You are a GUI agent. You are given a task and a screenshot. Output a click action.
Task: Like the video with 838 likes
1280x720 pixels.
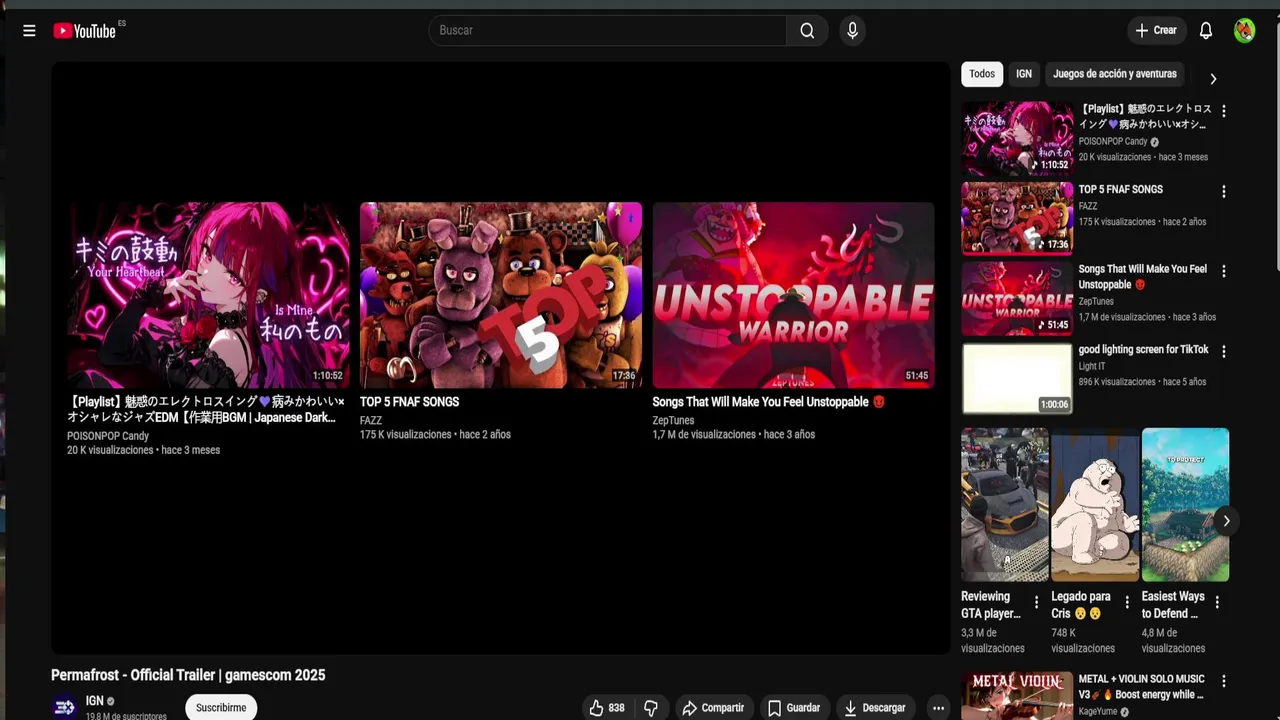[x=607, y=708]
